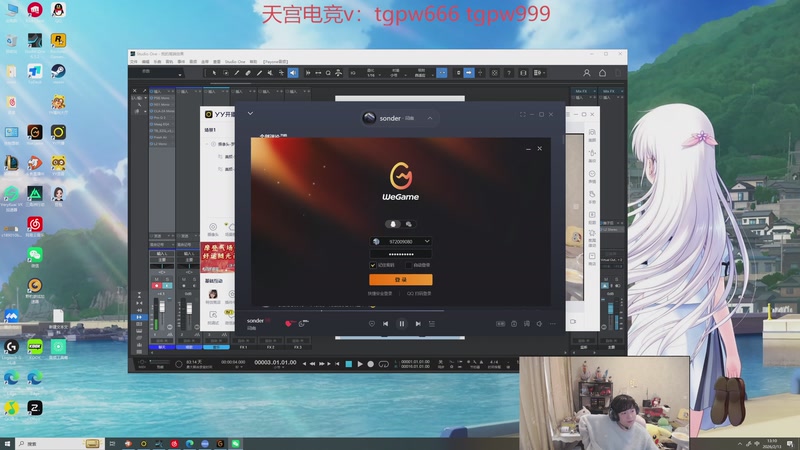Open Studio One menu item in menu bar
This screenshot has height=450, width=800.
[235, 62]
